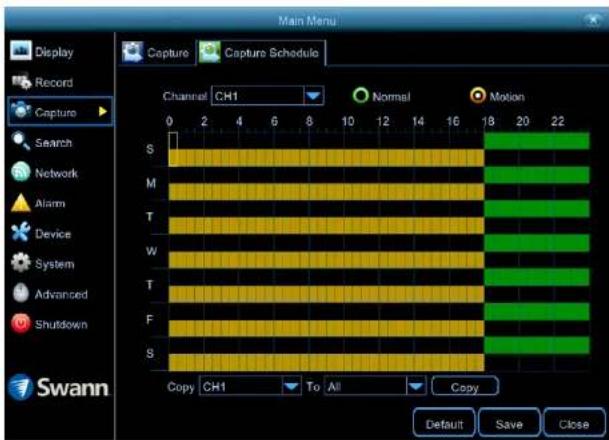Viewport: 609px width, 440px height.
Task: Click the Capture Schedule tab icon
Action: [x=210, y=52]
